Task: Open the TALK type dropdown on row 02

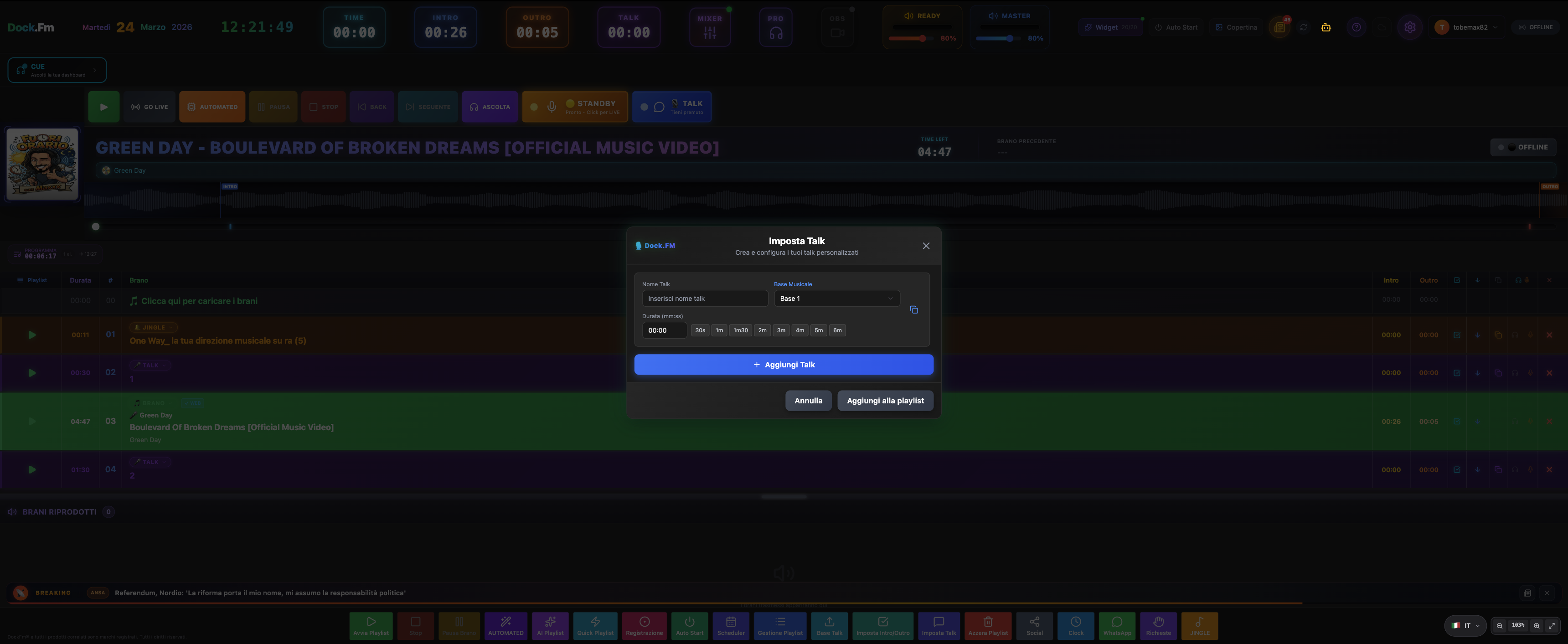Action: coord(150,365)
